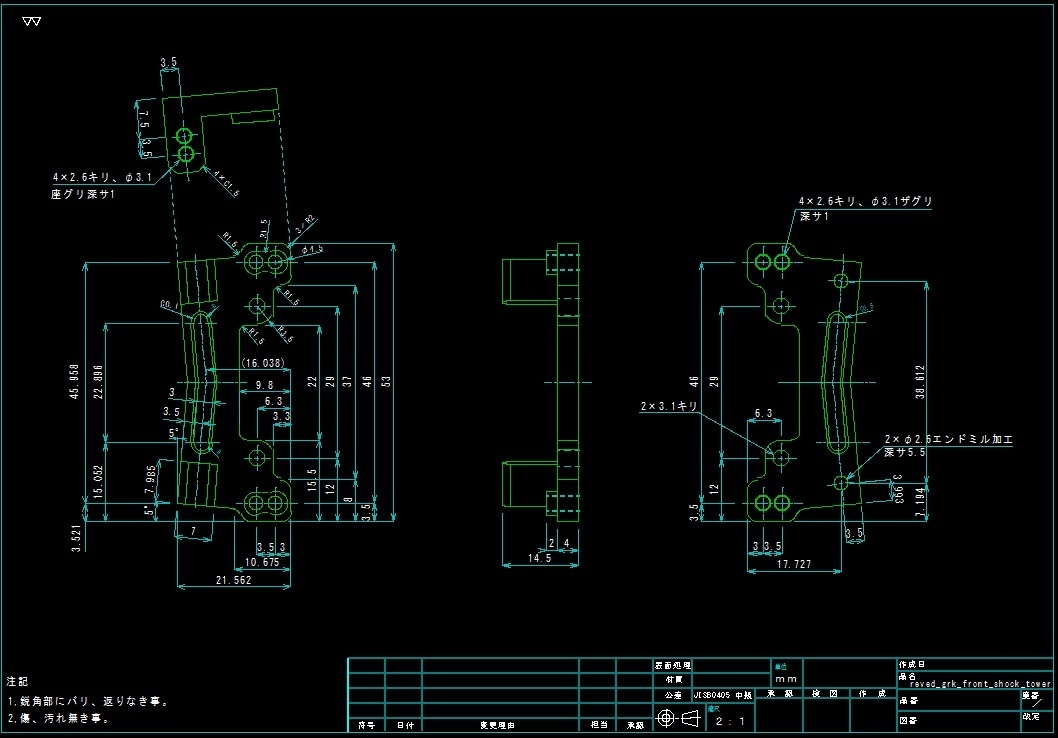Select the 14.5 side view dimension

click(x=539, y=558)
